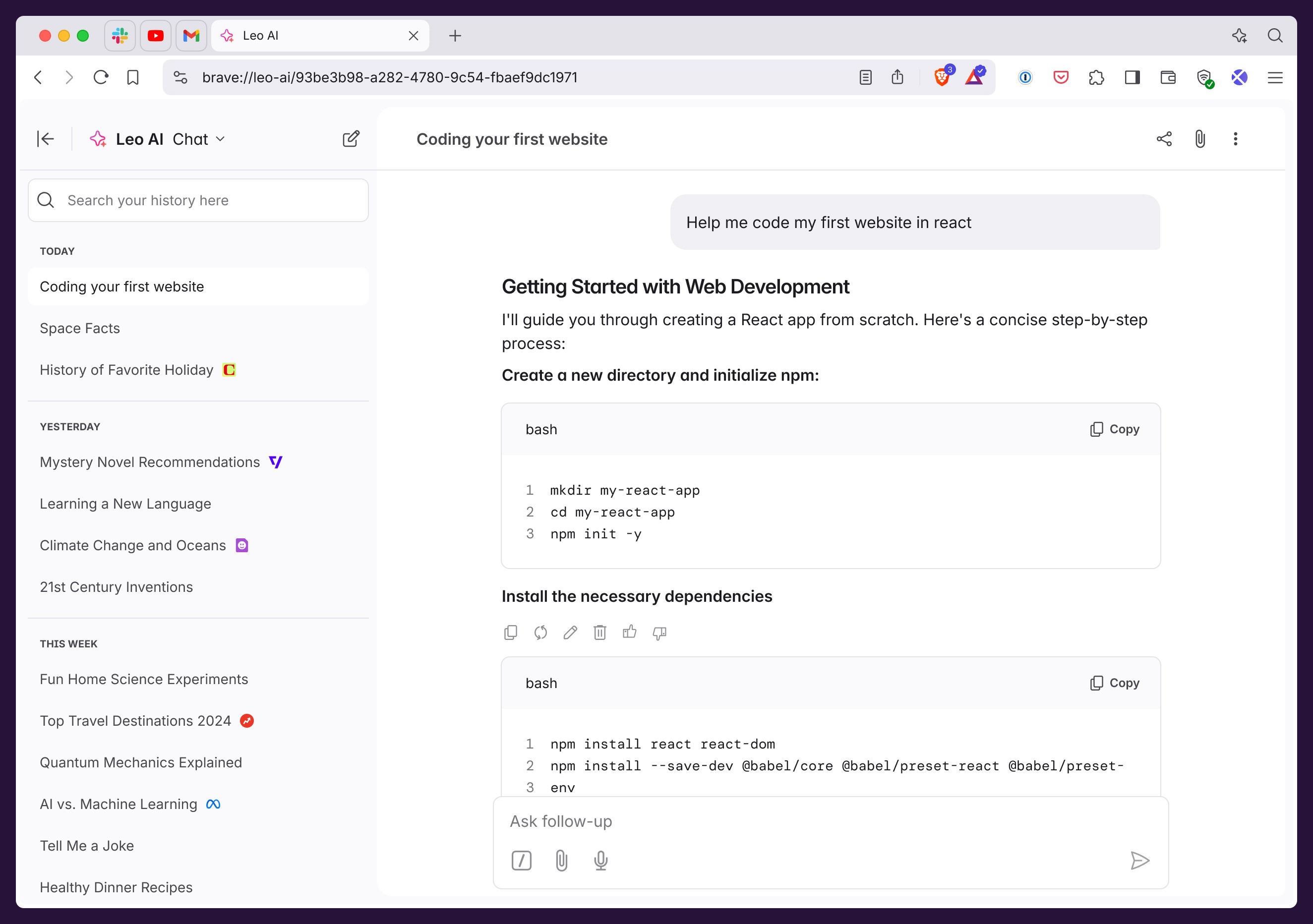Open the Space Facts conversation
The image size is (1313, 924).
tap(80, 328)
